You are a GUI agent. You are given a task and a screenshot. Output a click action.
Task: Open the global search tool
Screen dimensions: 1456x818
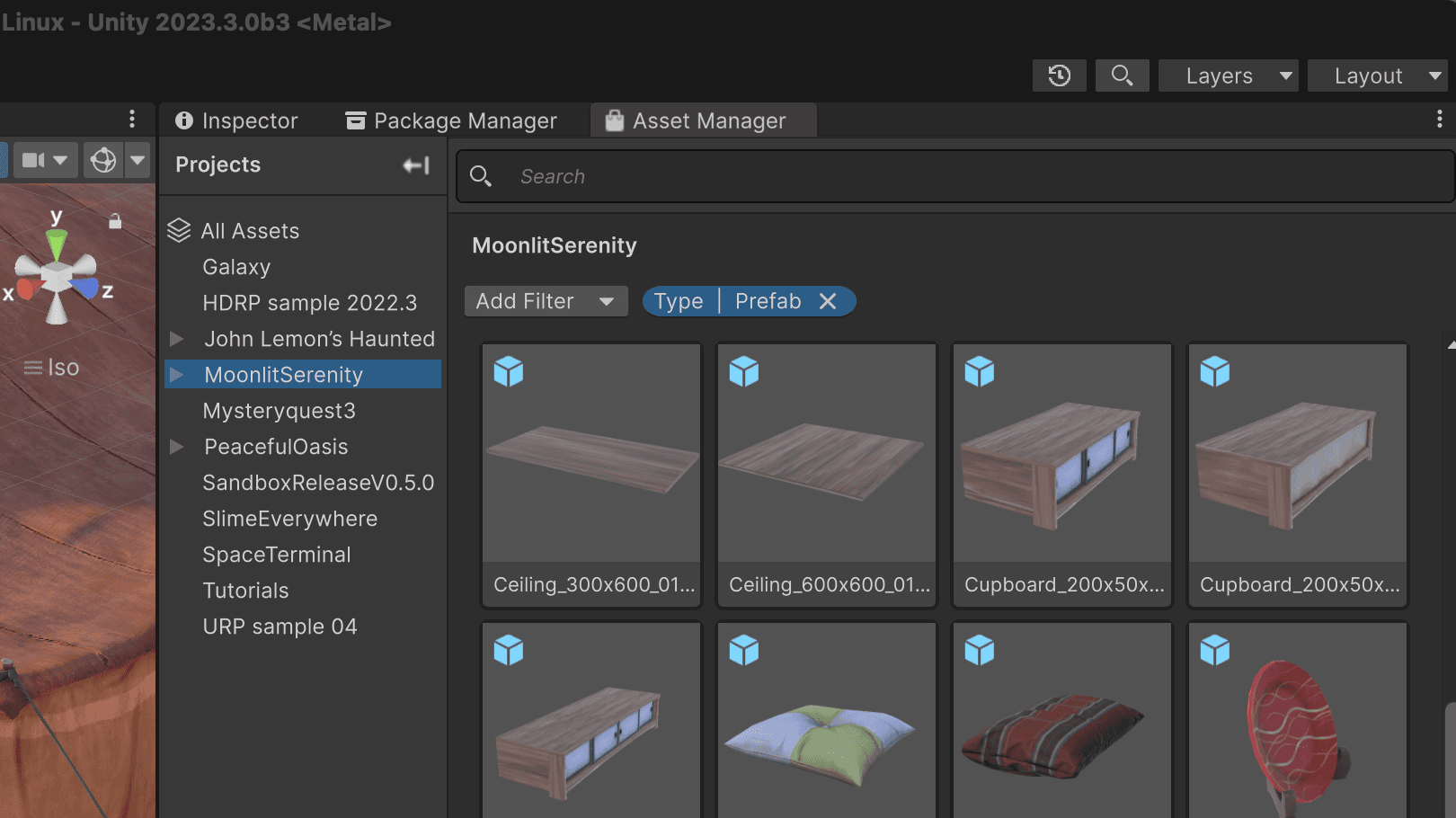click(1122, 76)
